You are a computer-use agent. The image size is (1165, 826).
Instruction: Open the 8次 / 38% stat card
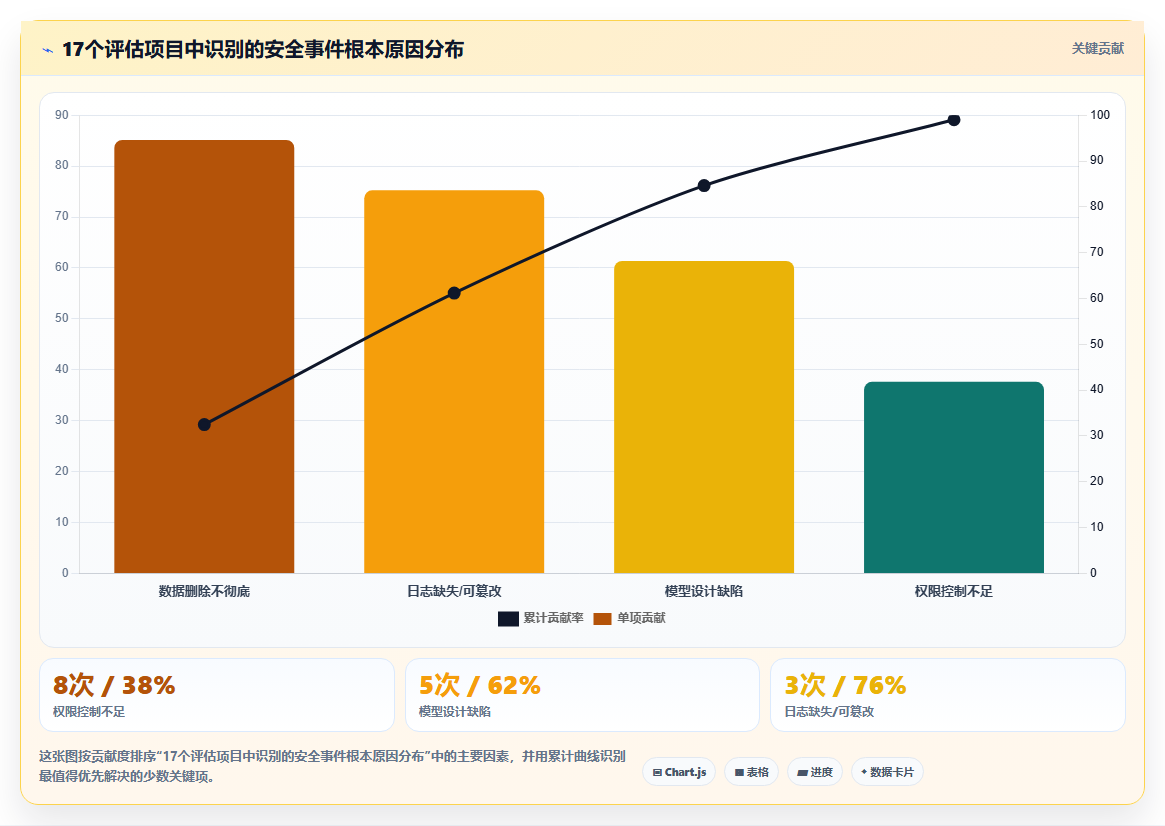pyautogui.click(x=217, y=695)
